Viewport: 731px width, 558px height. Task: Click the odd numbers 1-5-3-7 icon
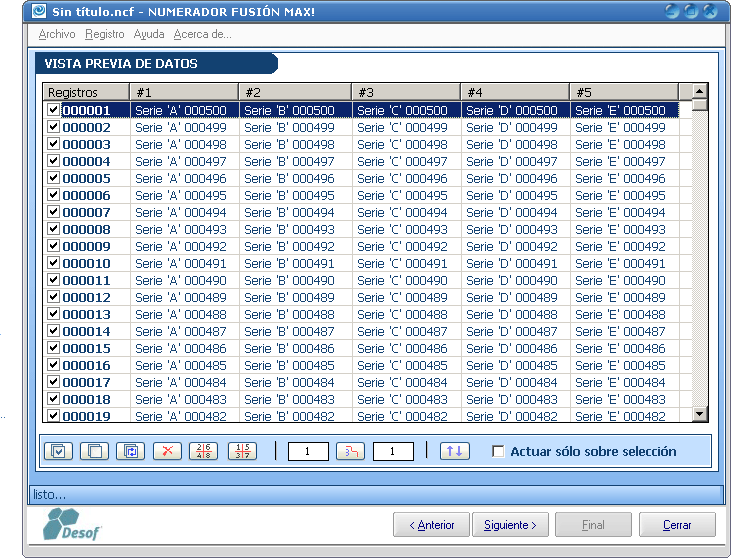coord(242,451)
